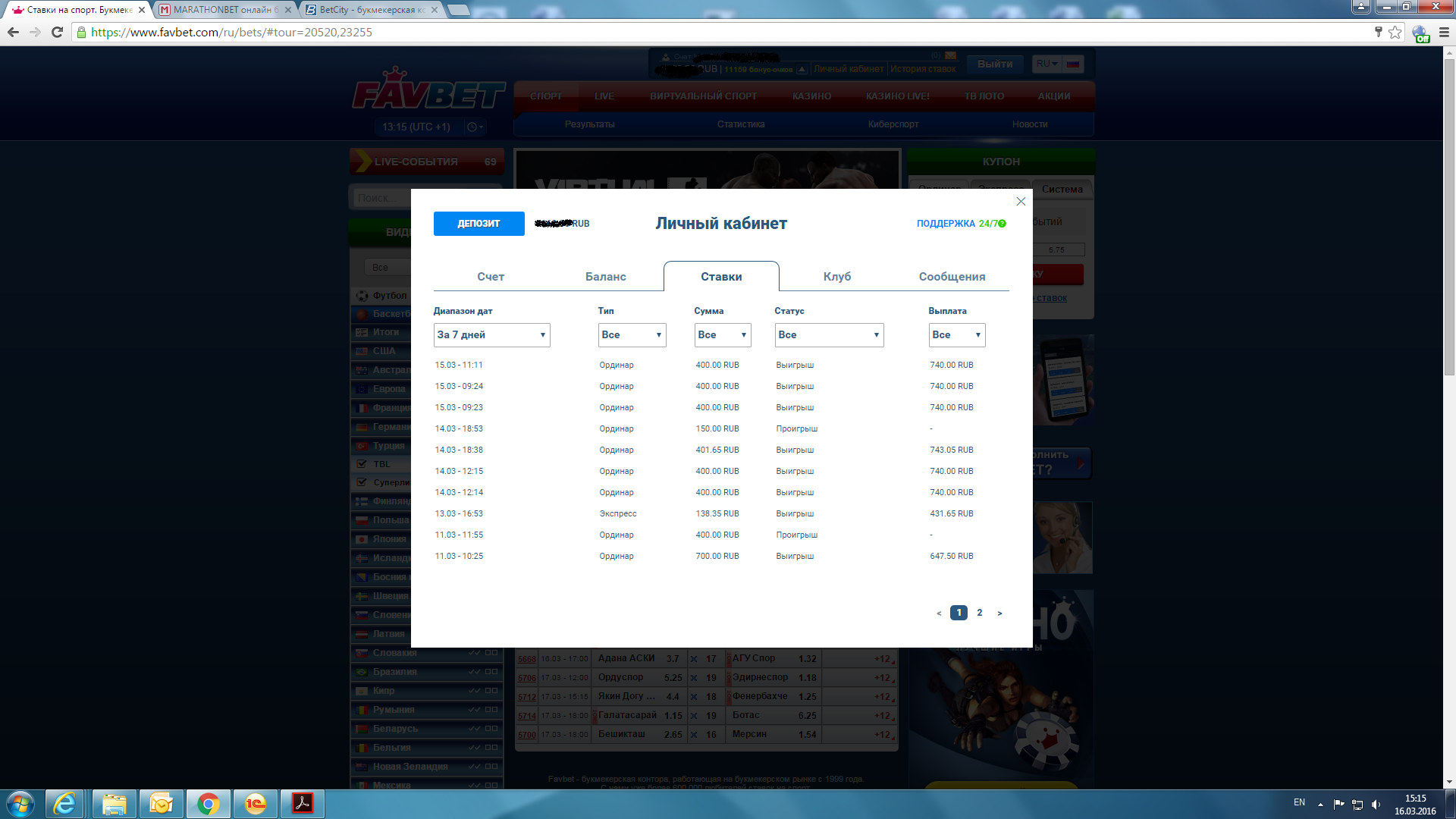This screenshot has width=1456, height=819.
Task: Click Chrome bookmark star icon
Action: click(x=1395, y=33)
